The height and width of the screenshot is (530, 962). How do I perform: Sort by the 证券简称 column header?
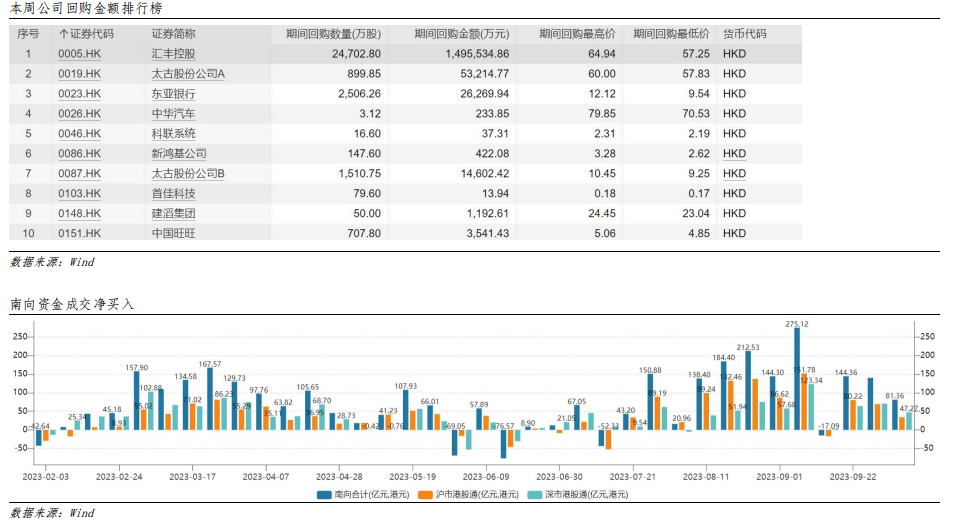174,34
